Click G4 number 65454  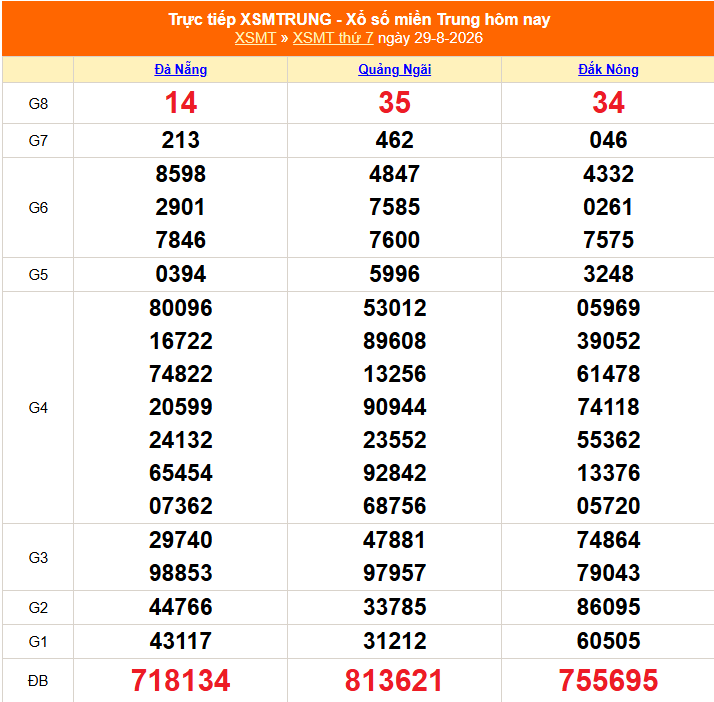(181, 473)
